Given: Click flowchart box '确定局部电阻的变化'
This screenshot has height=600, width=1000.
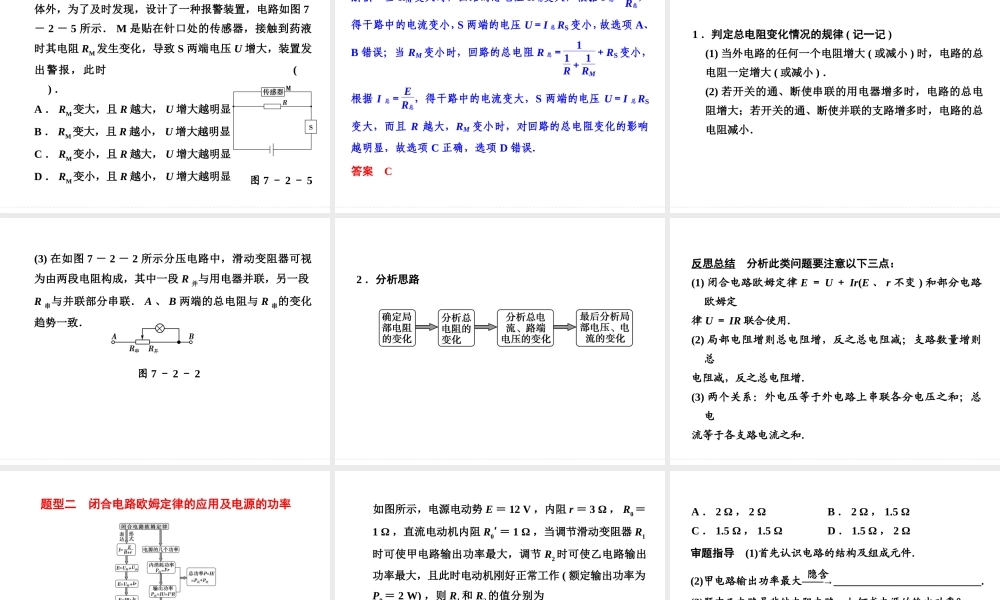Looking at the screenshot, I should (x=397, y=328).
